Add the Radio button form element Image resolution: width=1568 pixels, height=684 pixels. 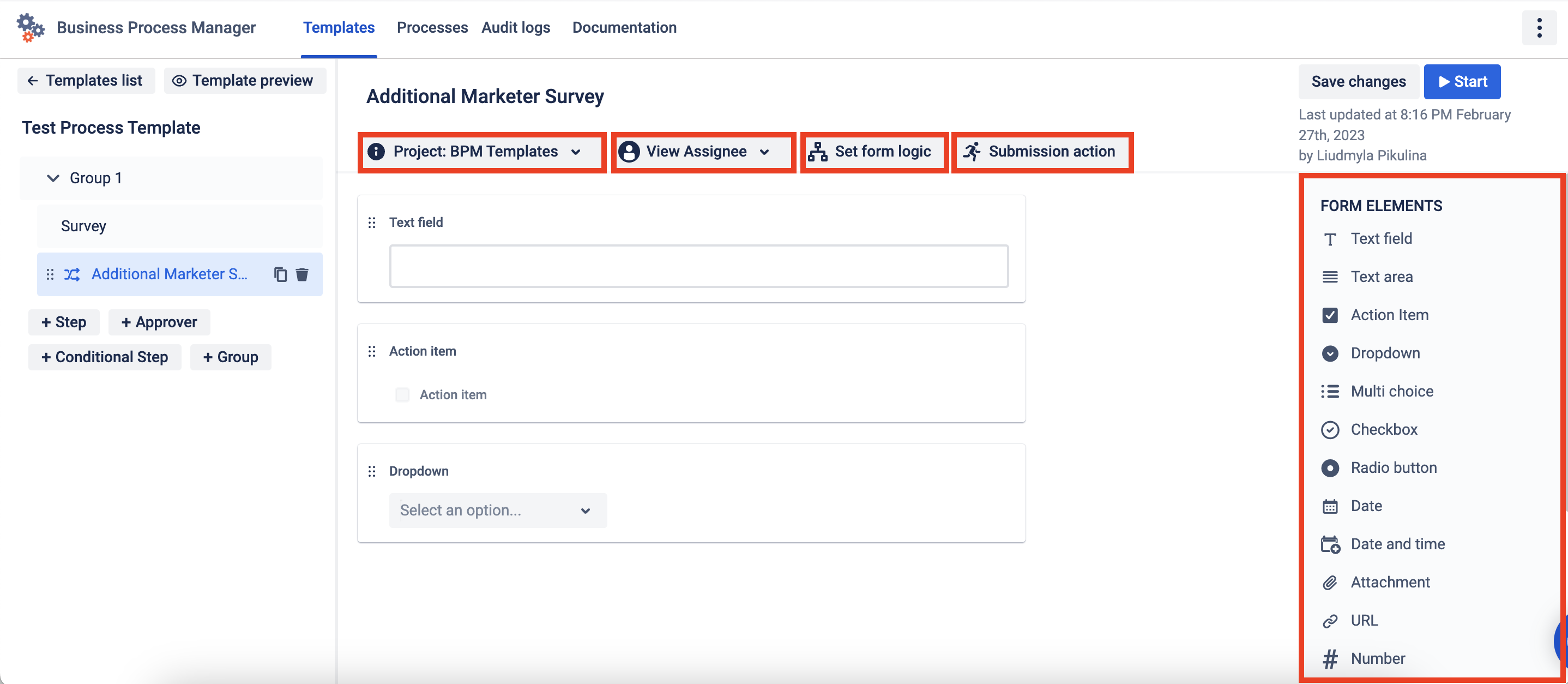coord(1392,468)
